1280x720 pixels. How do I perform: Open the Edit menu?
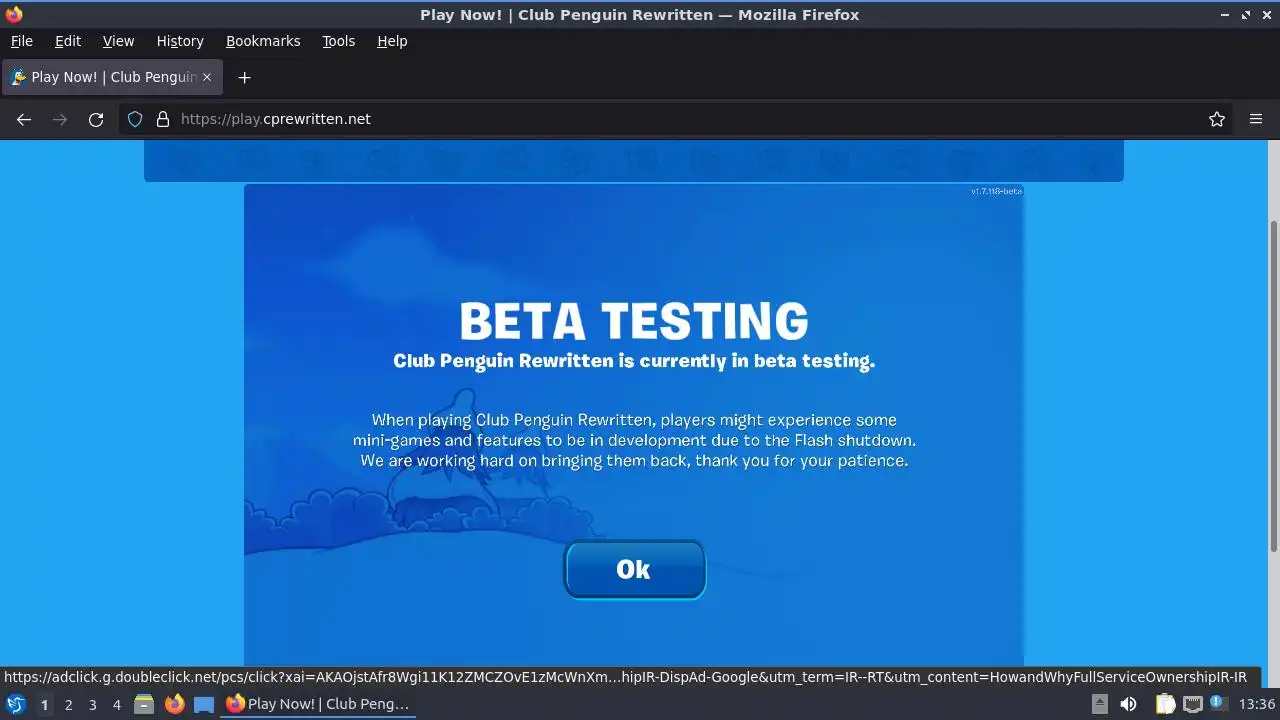tap(68, 41)
